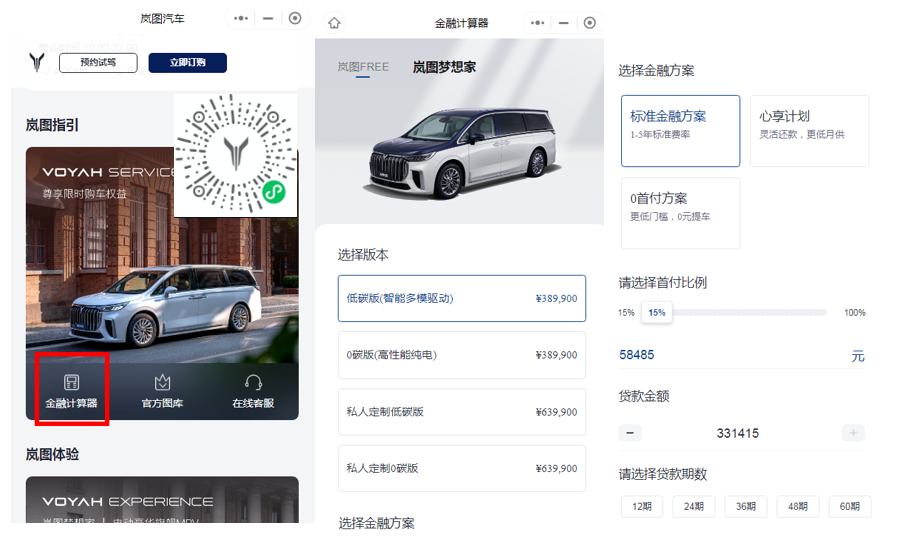Click the 立即订购 button
This screenshot has width=915, height=545.
[187, 62]
